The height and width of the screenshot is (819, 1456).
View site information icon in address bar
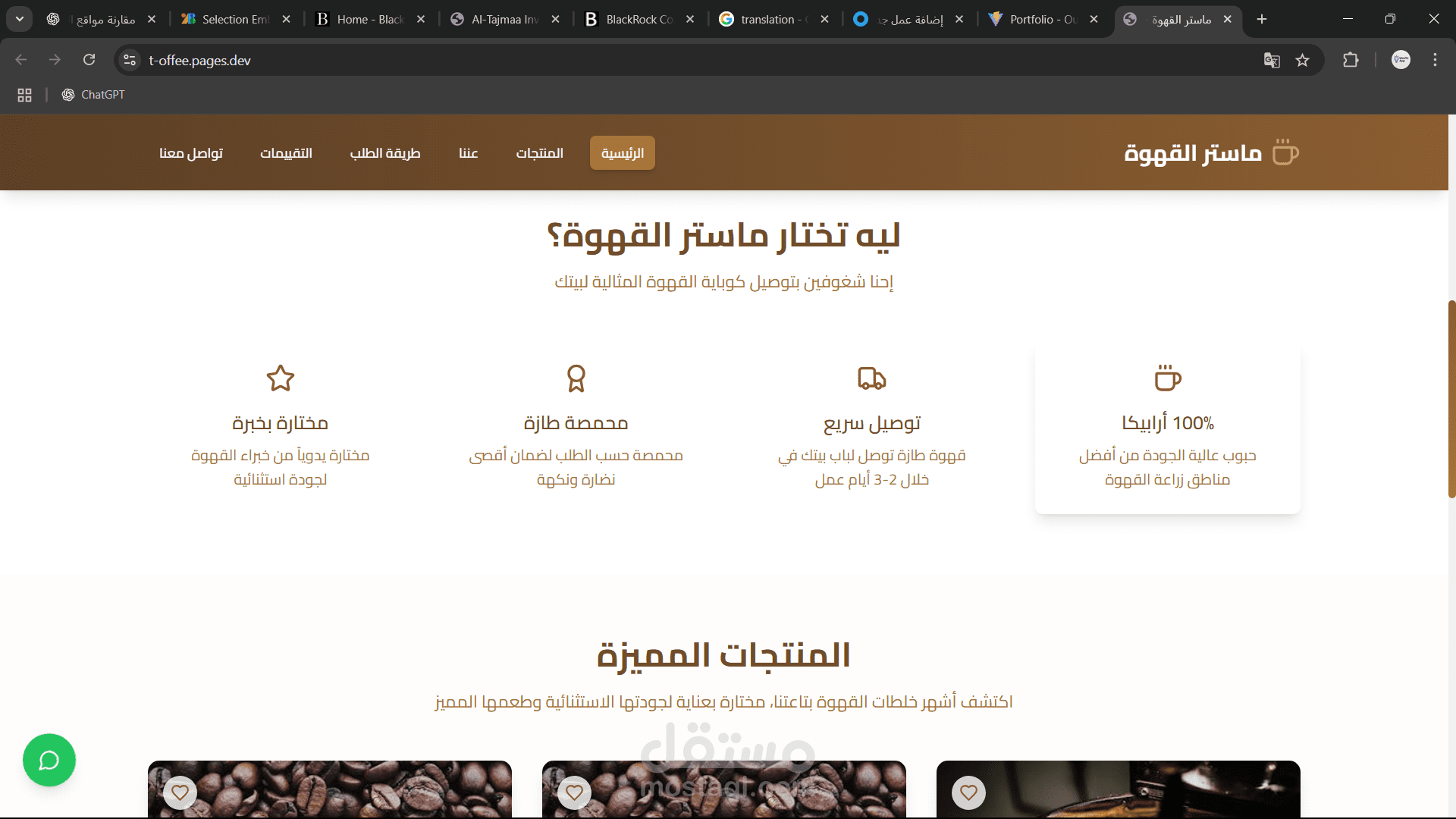tap(130, 60)
